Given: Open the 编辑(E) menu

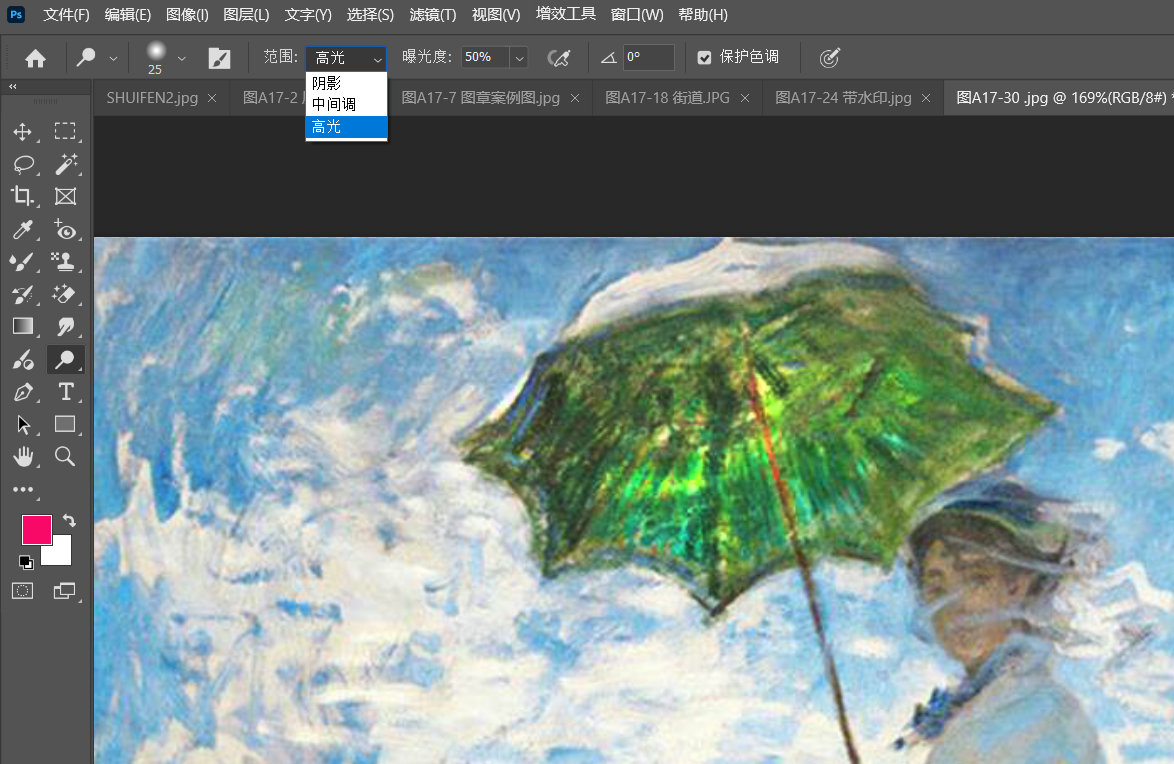Looking at the screenshot, I should pyautogui.click(x=127, y=15).
